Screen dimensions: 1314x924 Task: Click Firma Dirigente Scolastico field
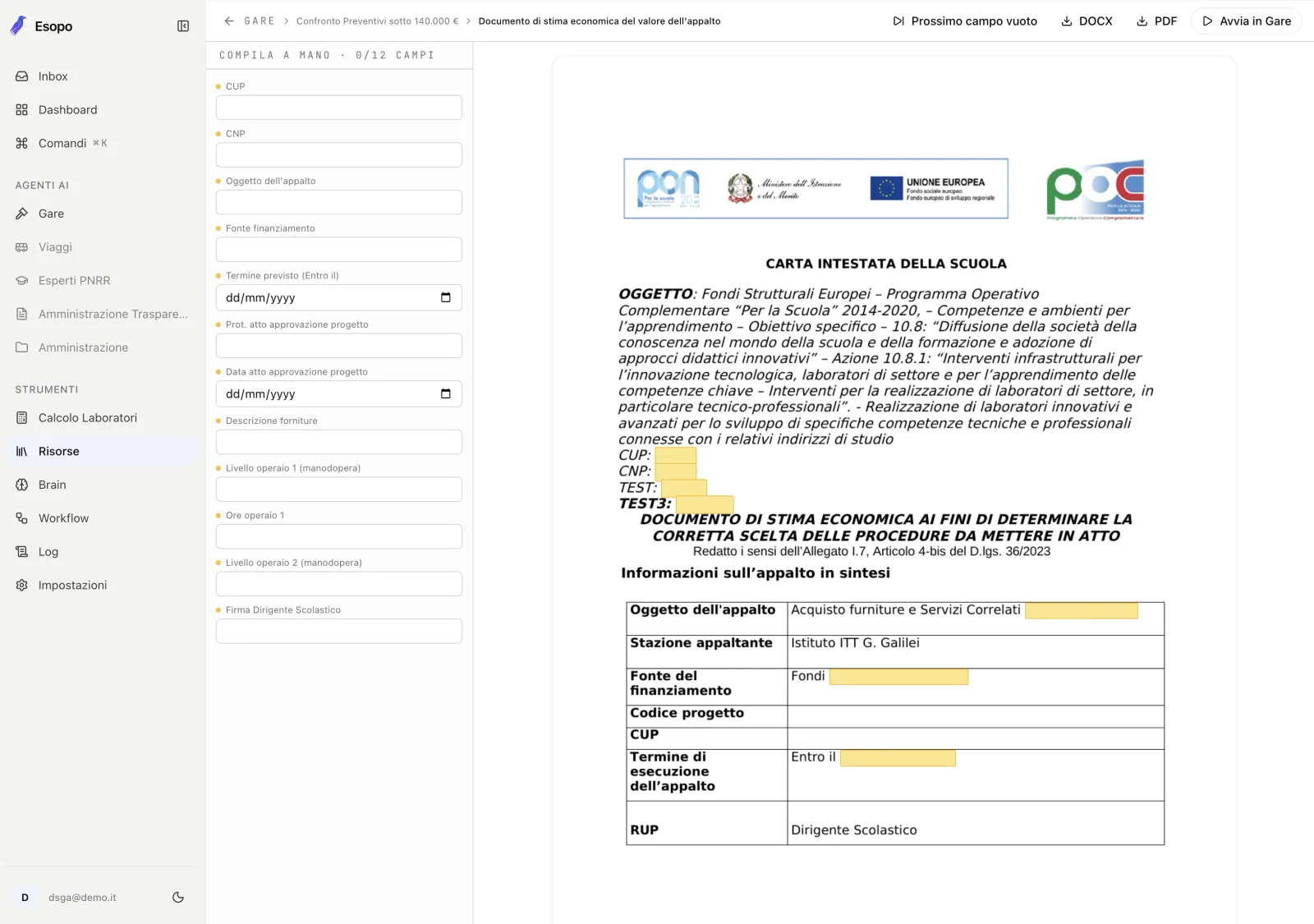tap(339, 632)
